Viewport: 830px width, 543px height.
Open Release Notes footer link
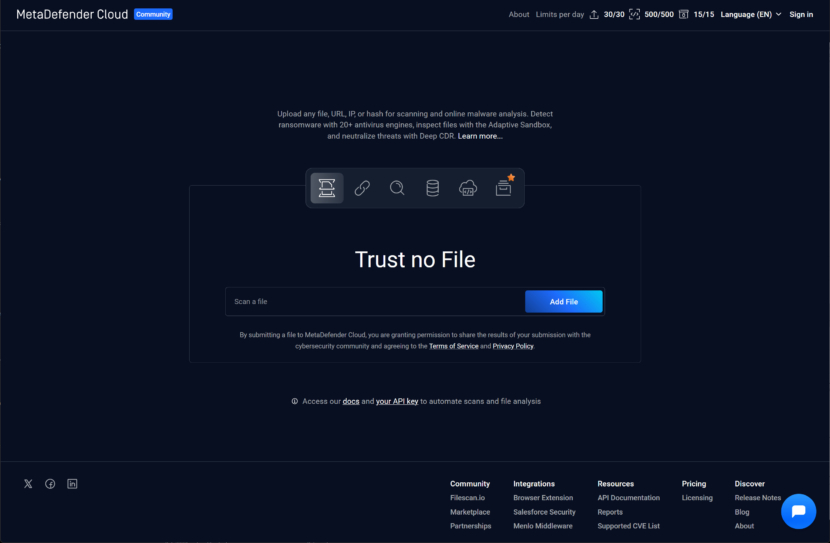point(757,498)
